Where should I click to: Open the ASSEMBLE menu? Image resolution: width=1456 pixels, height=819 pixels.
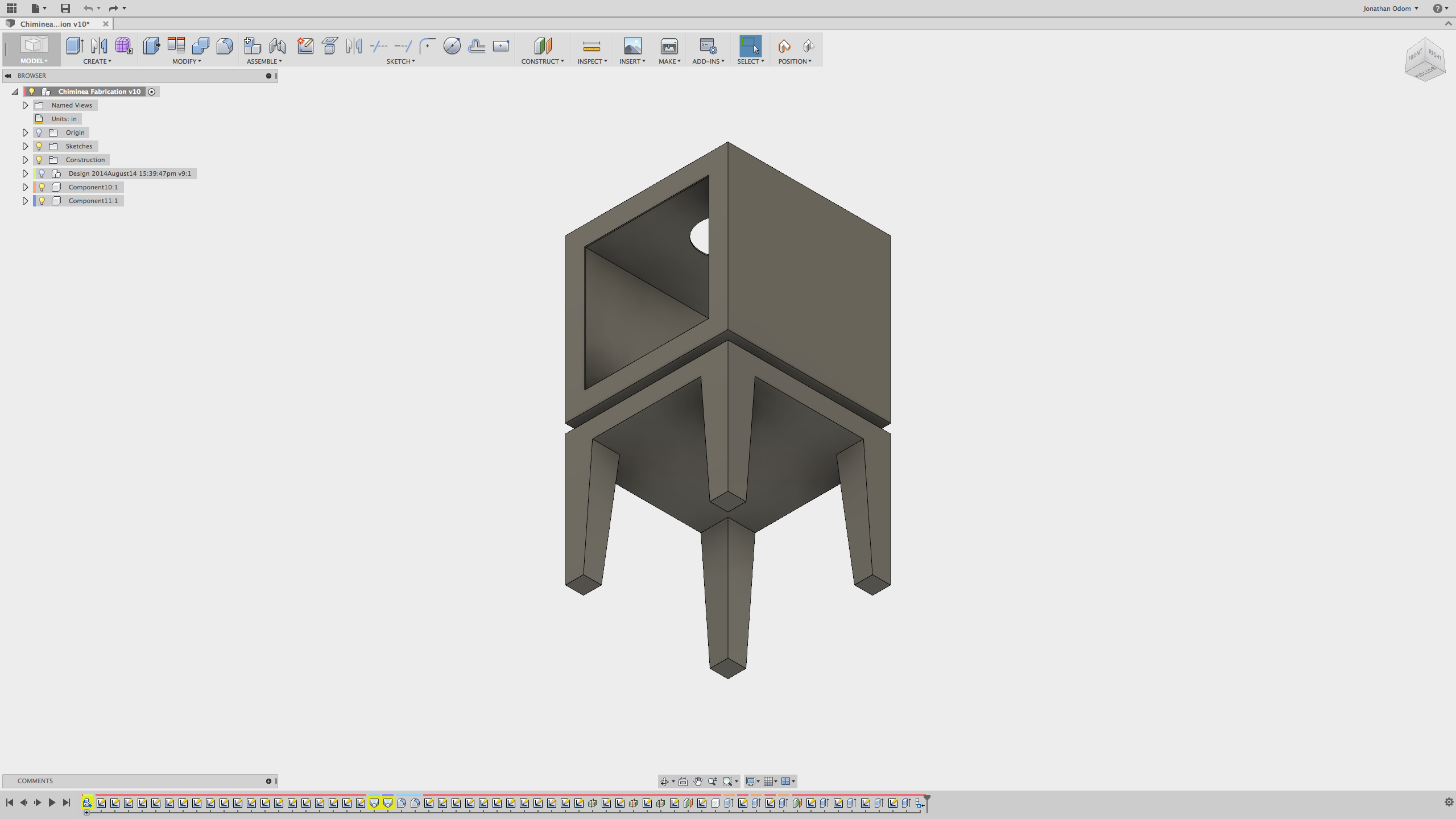tap(264, 61)
